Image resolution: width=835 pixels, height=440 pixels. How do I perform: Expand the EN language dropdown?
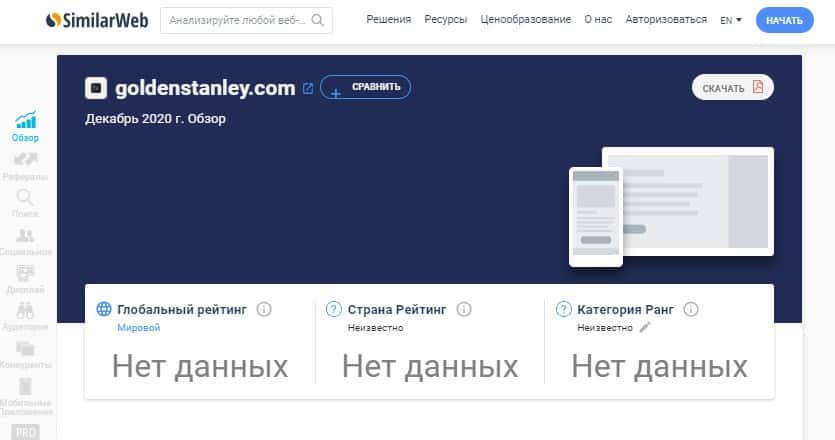pyautogui.click(x=731, y=20)
